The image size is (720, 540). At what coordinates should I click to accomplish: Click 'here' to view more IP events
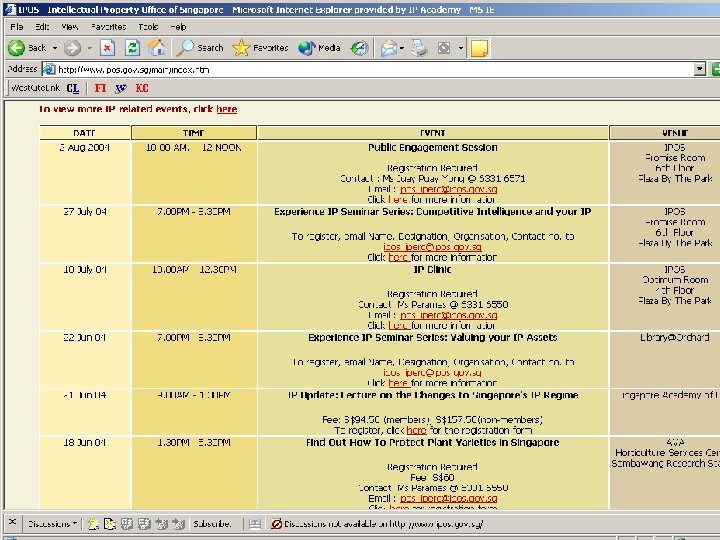click(x=226, y=109)
